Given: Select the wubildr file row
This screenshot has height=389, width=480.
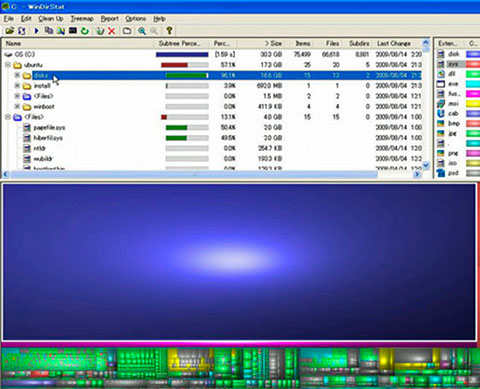Looking at the screenshot, I should pos(212,159).
